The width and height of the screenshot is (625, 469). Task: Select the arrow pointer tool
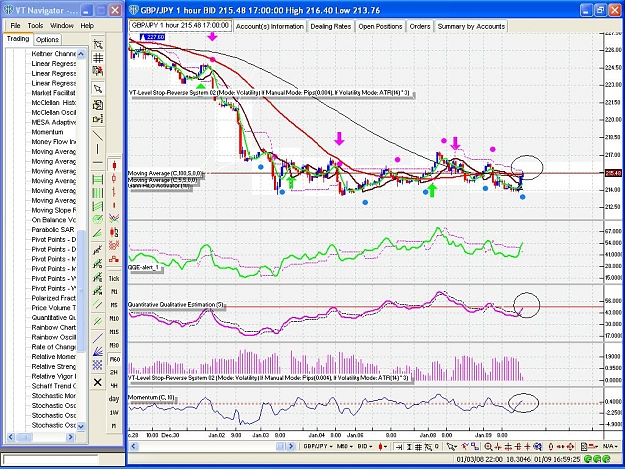pos(98,88)
